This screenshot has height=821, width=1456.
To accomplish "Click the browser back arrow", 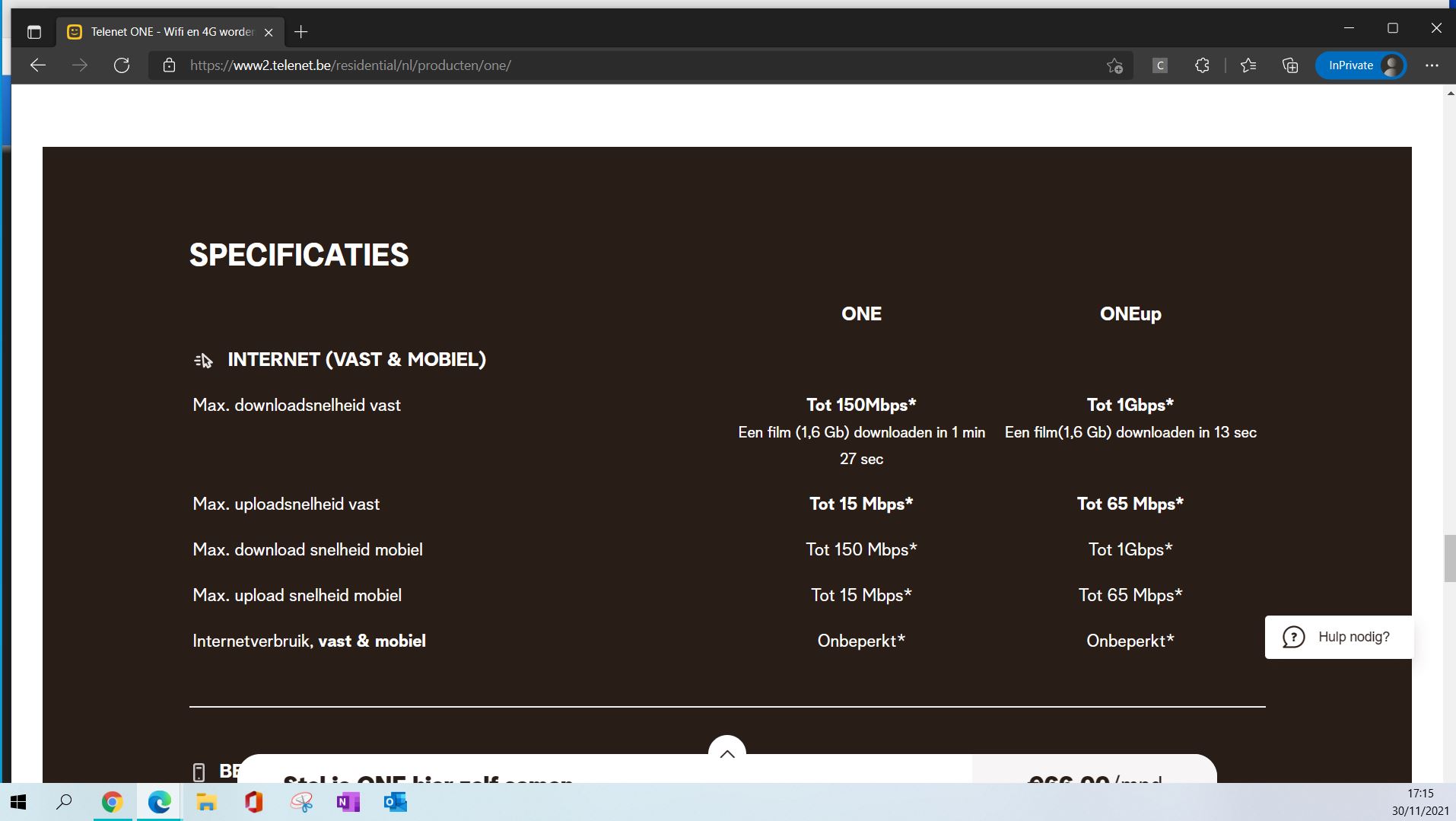I will (x=38, y=65).
